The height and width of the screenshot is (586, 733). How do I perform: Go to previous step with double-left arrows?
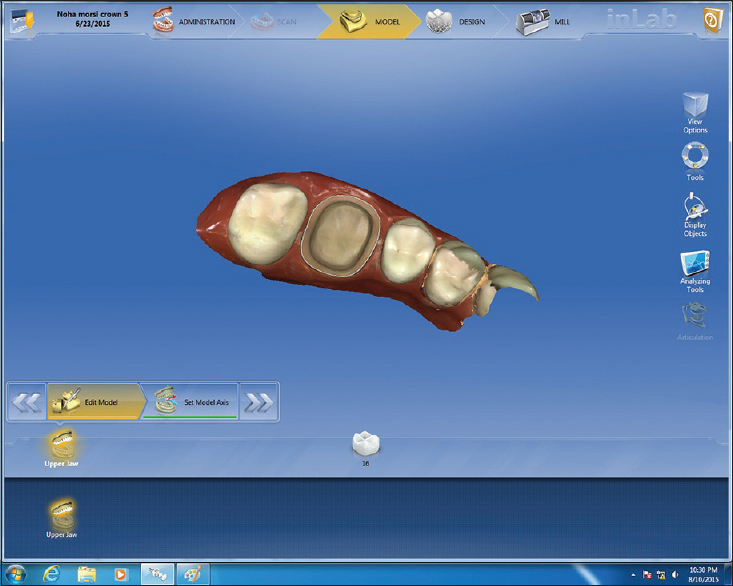pos(28,402)
